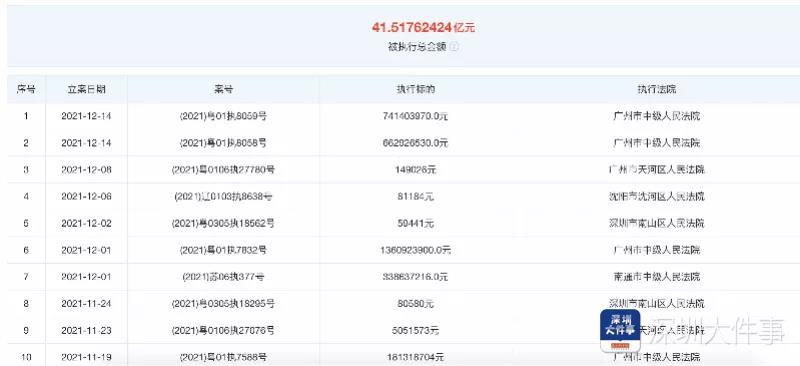This screenshot has height=366, width=800.
Task: Click the amount 80580元
Action: [415, 304]
